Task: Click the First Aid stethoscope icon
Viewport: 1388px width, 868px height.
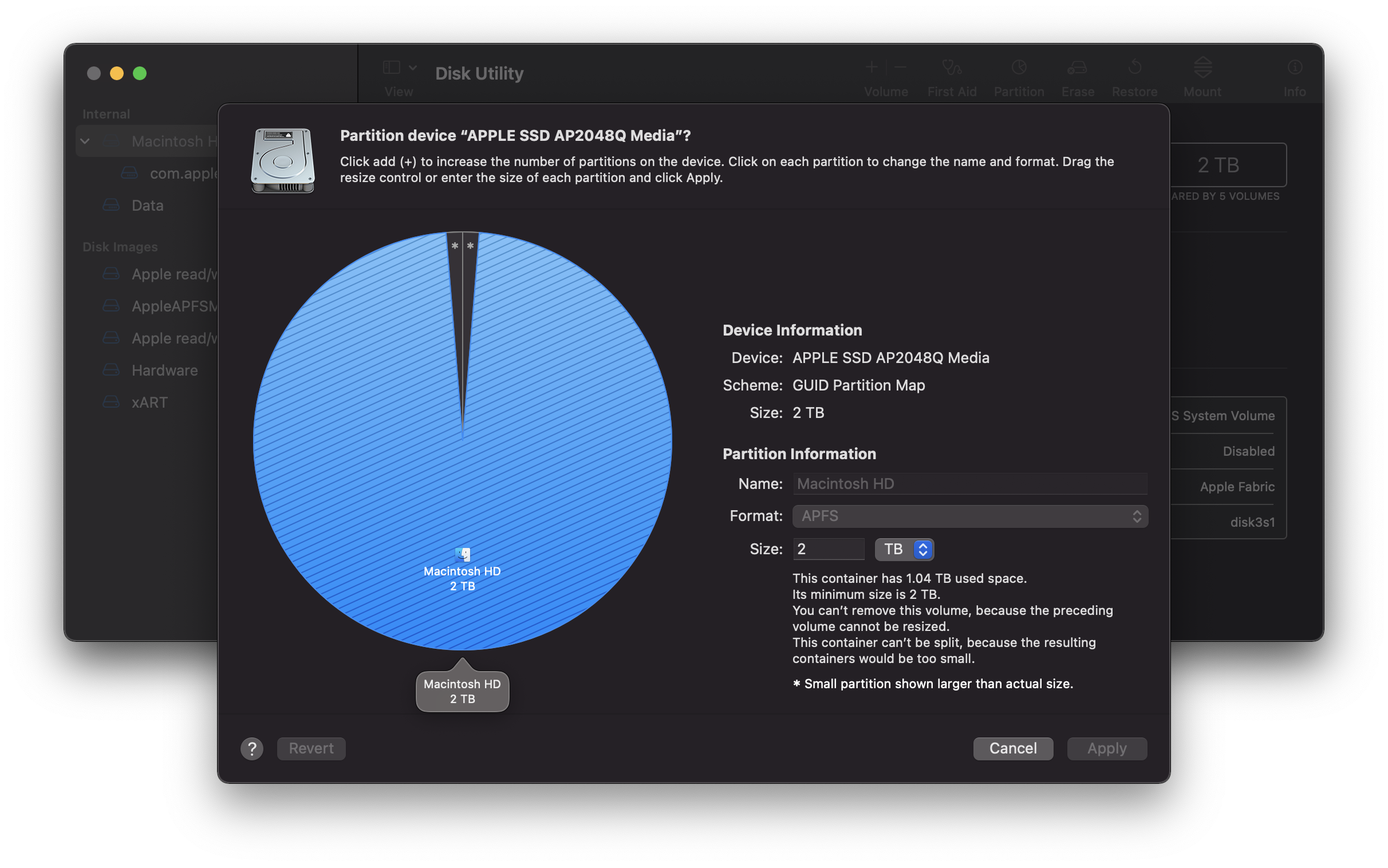Action: pyautogui.click(x=952, y=68)
